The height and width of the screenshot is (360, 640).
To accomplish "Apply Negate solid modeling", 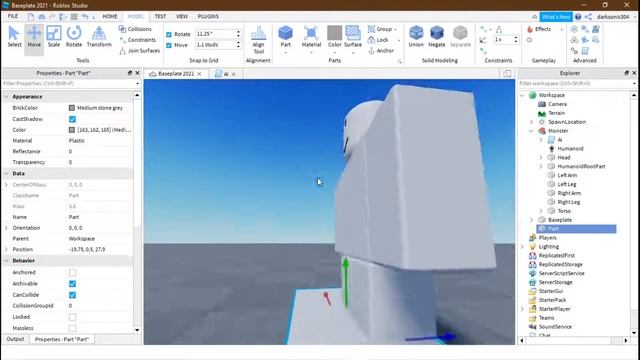I will [x=436, y=37].
